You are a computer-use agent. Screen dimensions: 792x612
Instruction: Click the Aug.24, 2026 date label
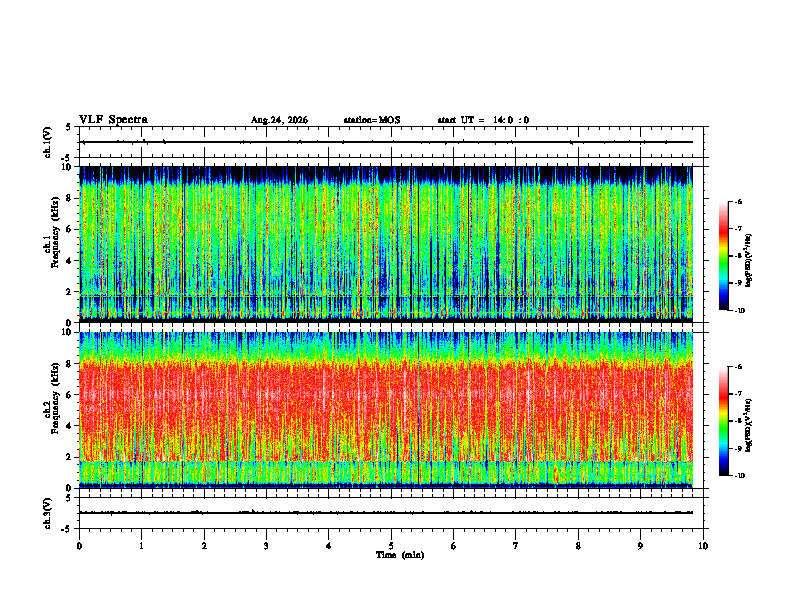[x=279, y=120]
